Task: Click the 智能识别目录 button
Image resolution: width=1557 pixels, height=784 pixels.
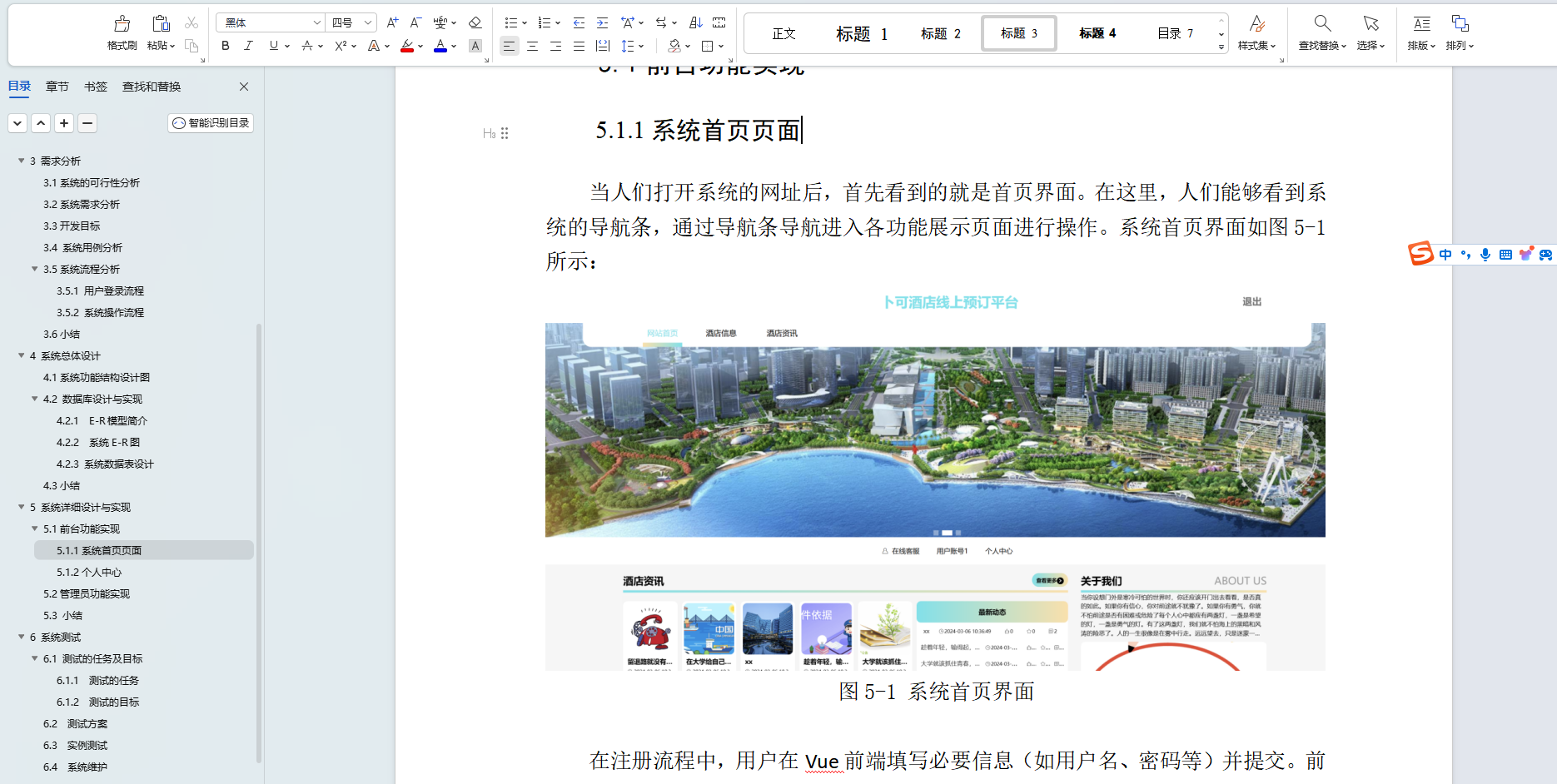Action: 211,123
